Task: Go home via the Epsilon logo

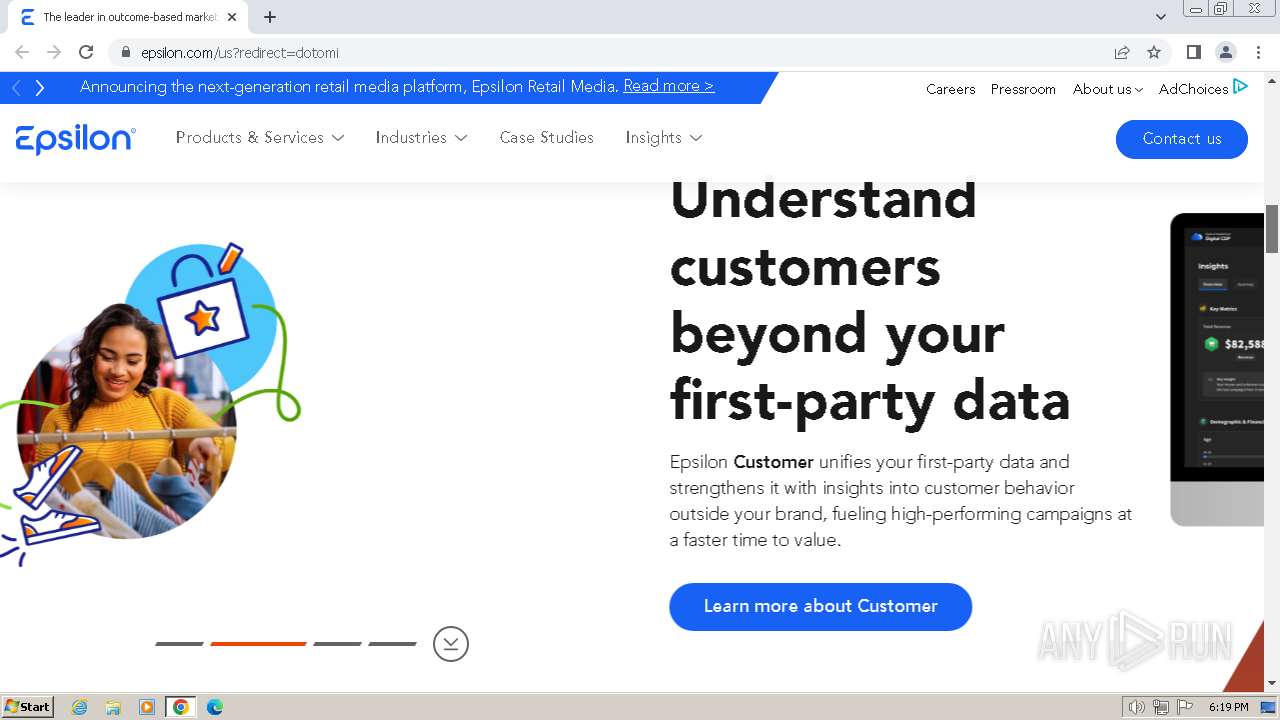Action: coord(76,139)
